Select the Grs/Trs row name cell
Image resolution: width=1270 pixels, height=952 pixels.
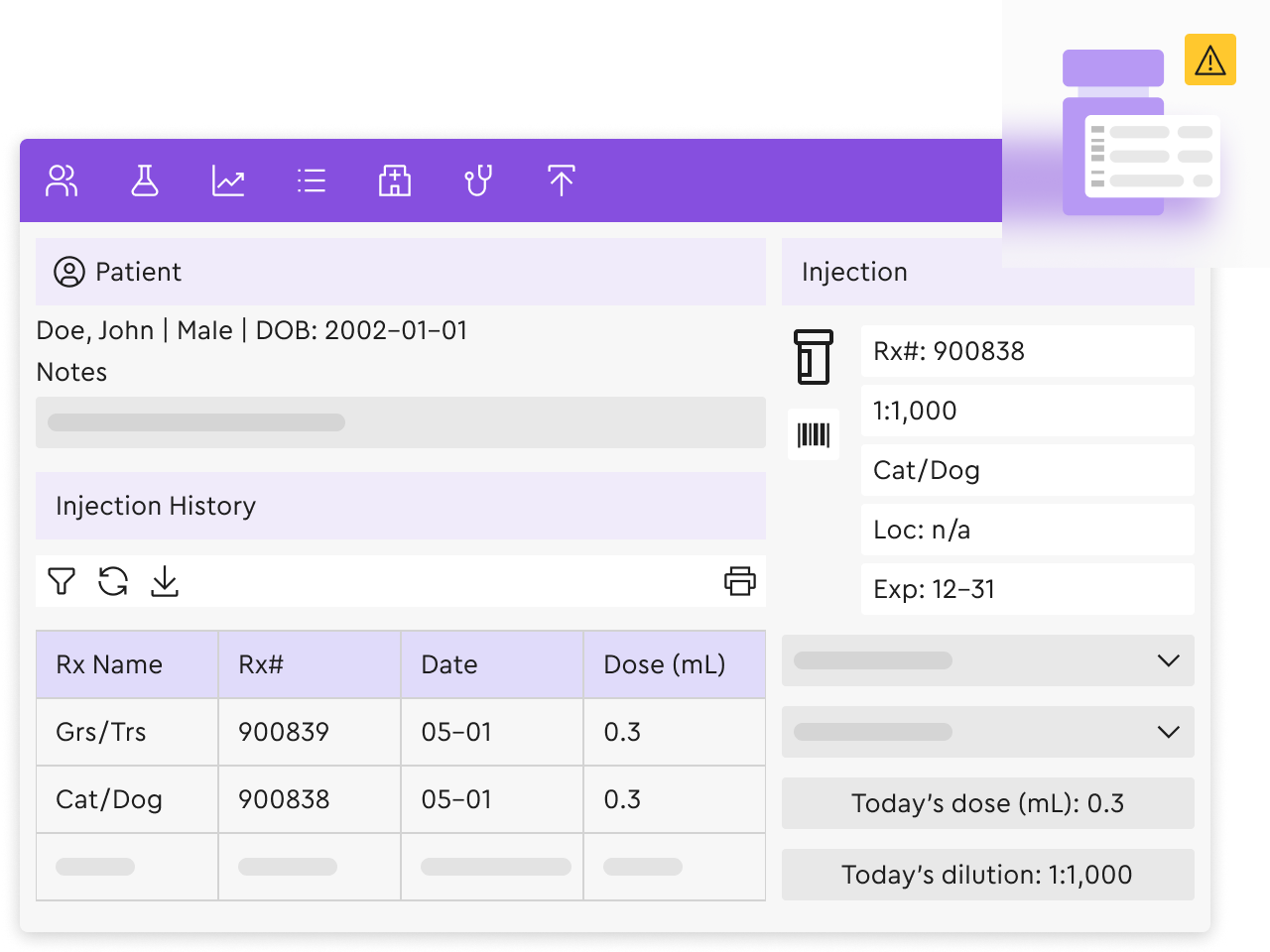tap(127, 732)
